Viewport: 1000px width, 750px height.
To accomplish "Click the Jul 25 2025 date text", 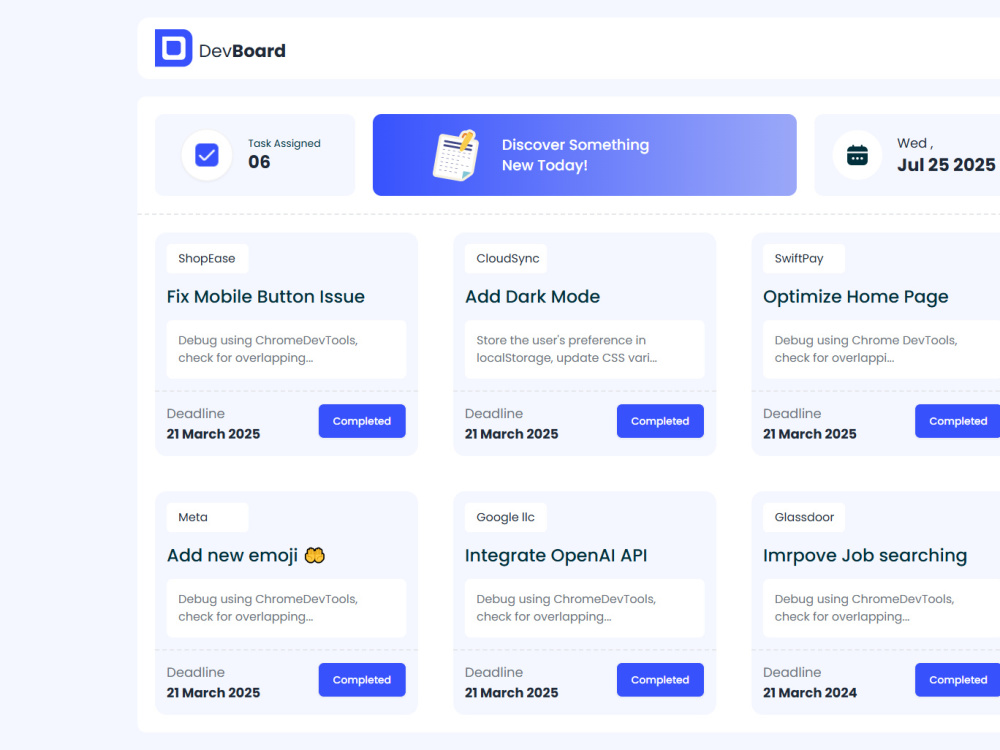I will coord(946,165).
